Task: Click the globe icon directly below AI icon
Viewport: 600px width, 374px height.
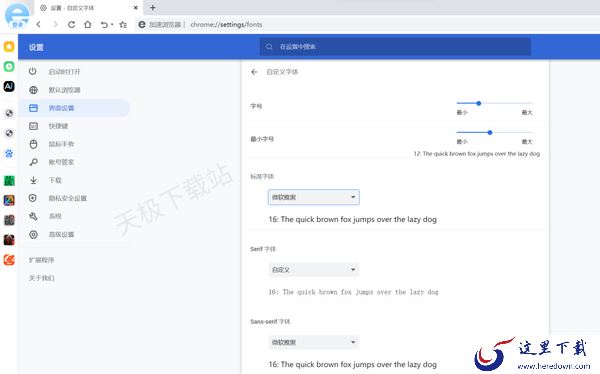Action: tap(9, 113)
